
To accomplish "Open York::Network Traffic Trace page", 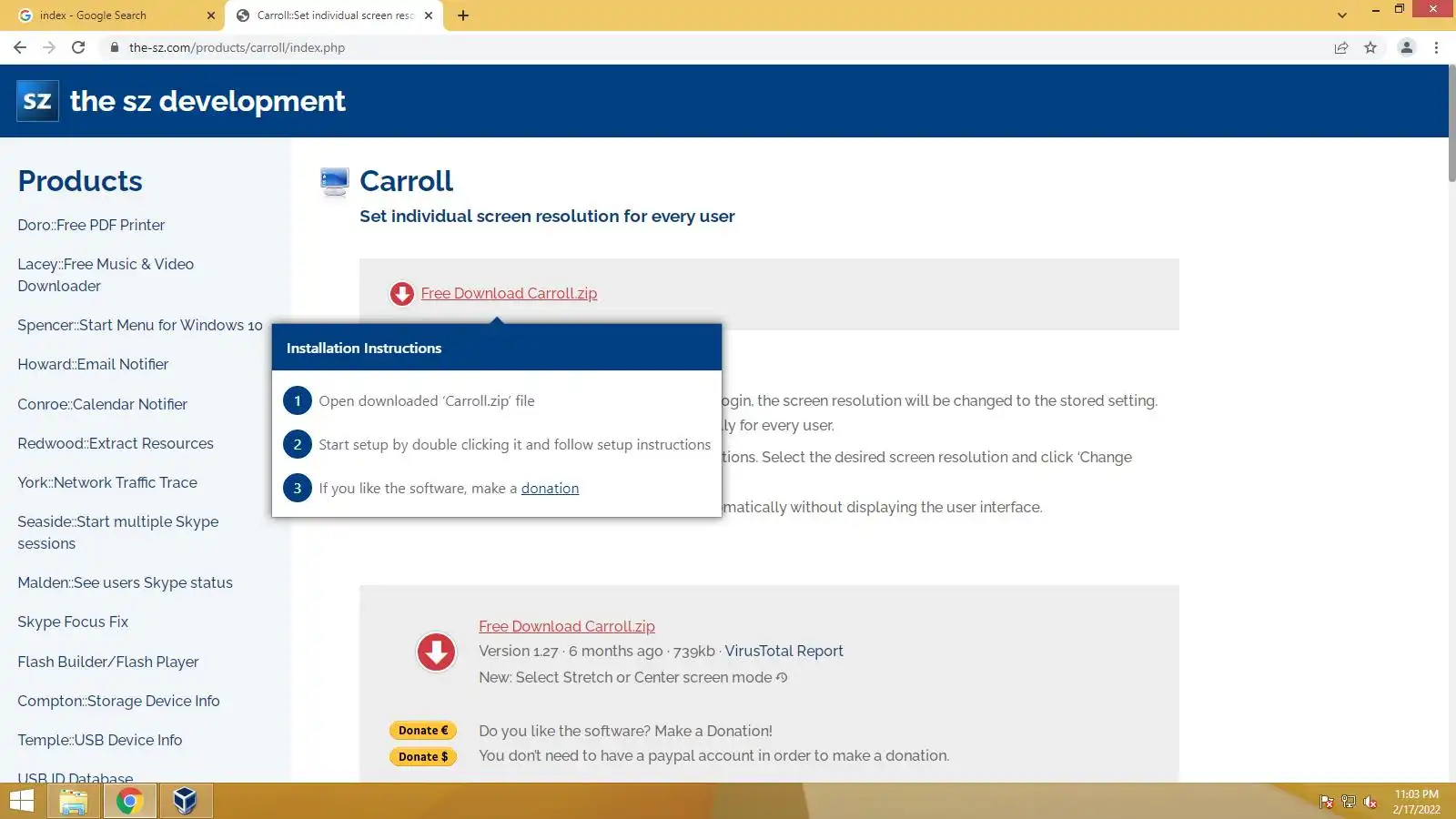I will point(107,482).
